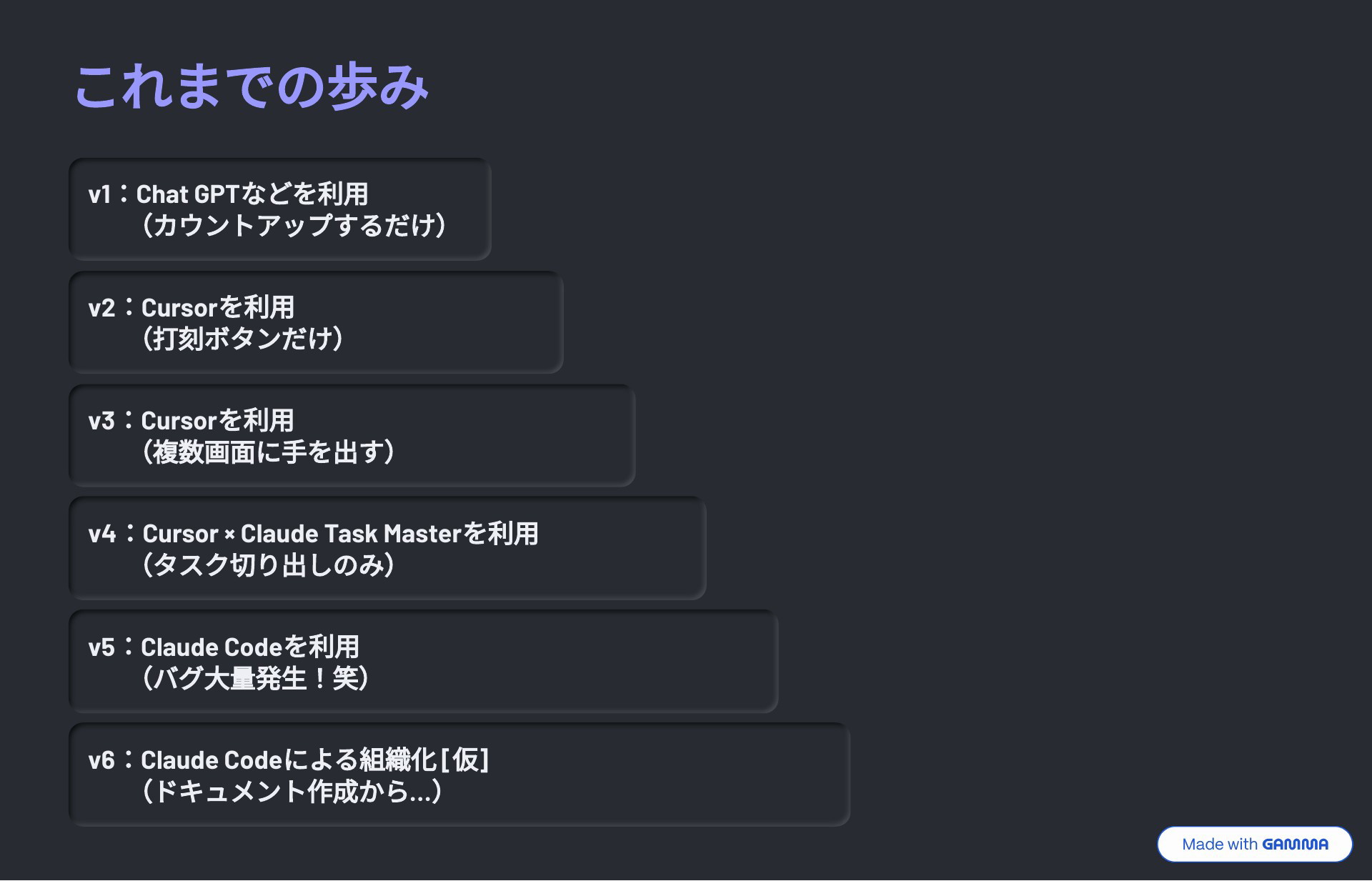Click the v6 version label

click(101, 760)
